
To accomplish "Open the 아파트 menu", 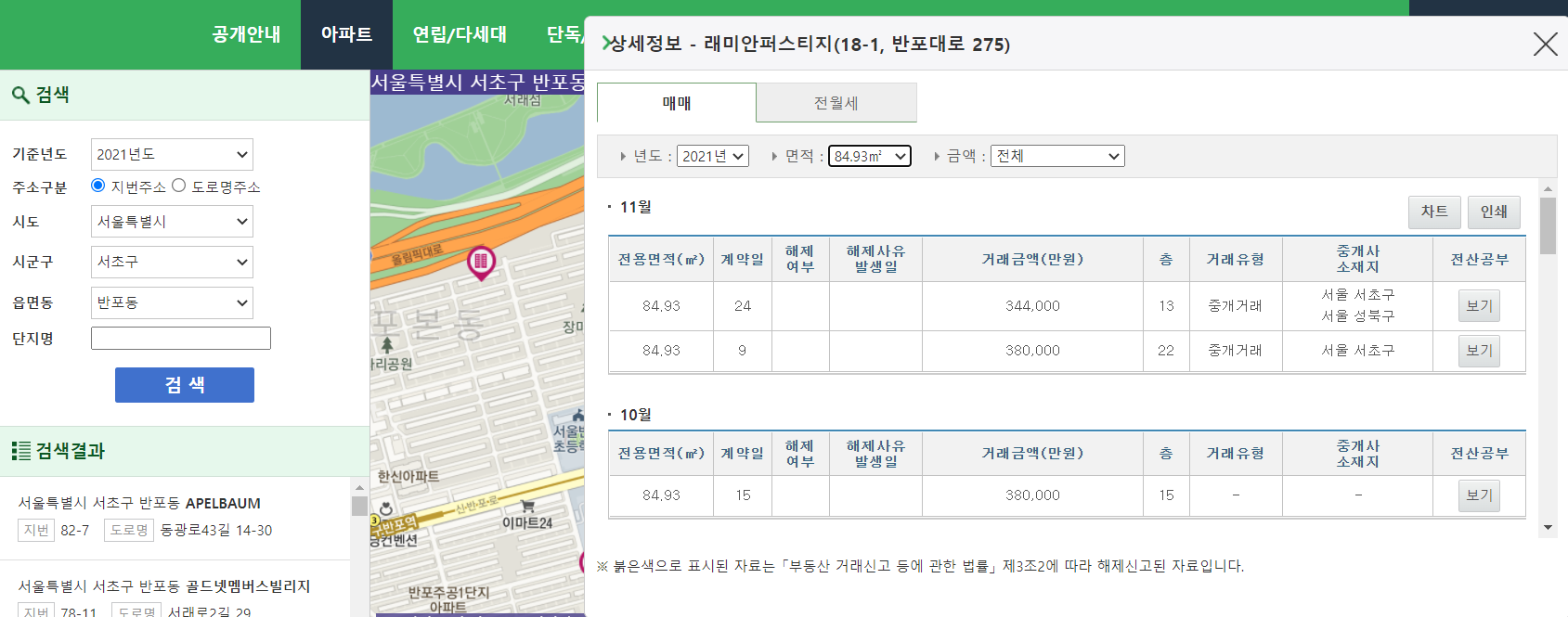I will pyautogui.click(x=346, y=34).
